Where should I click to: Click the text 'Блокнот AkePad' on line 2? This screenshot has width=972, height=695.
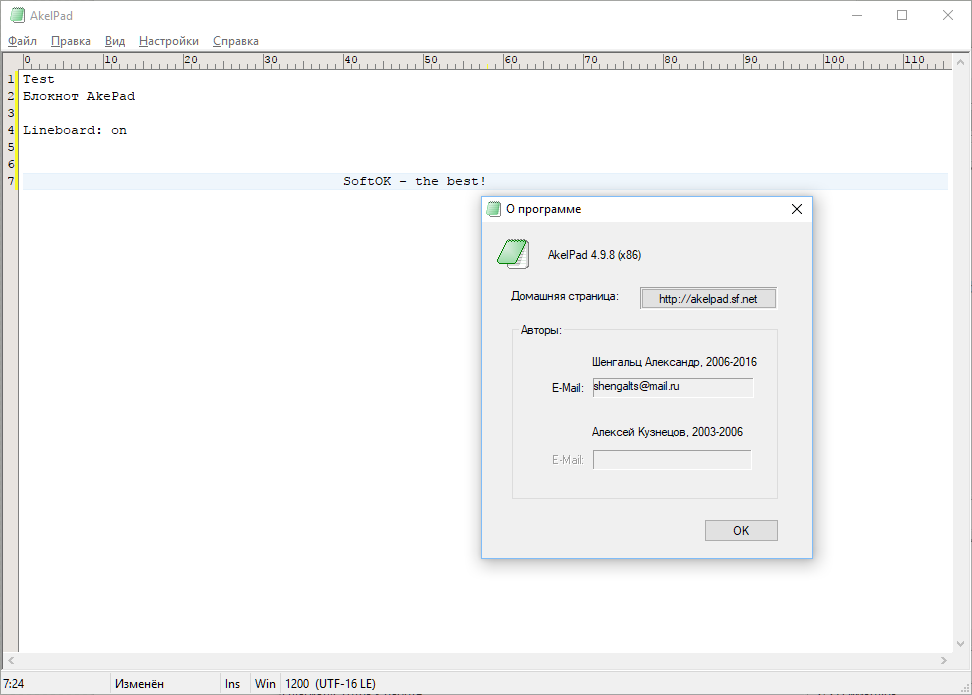pos(79,96)
